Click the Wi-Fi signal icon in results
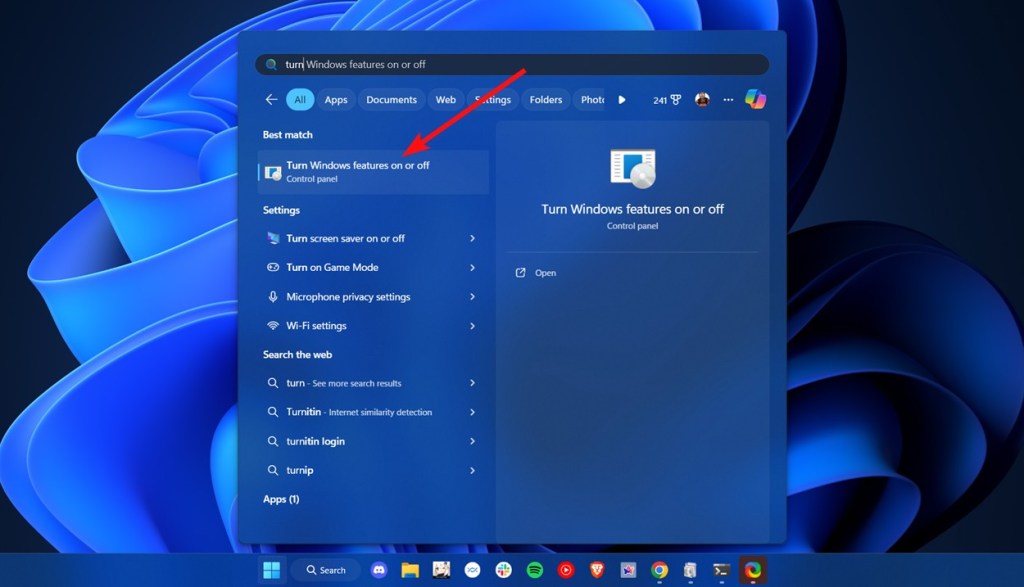Screen dimensions: 1024x587 pyautogui.click(x=273, y=325)
